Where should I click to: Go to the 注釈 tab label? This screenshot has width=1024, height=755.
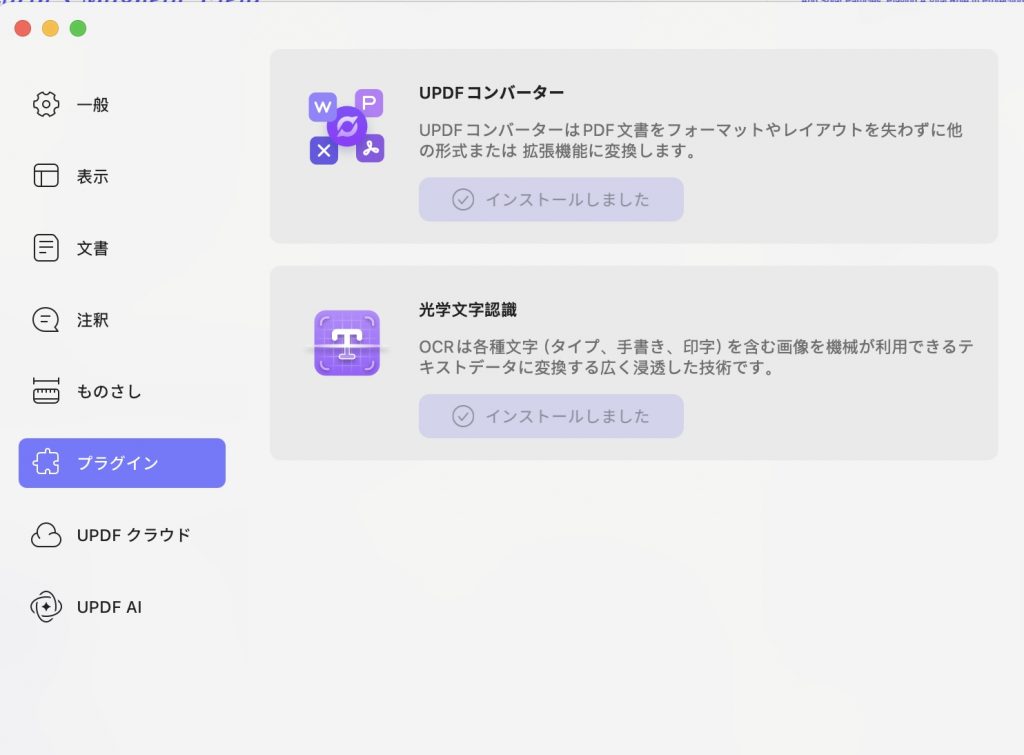tap(93, 320)
